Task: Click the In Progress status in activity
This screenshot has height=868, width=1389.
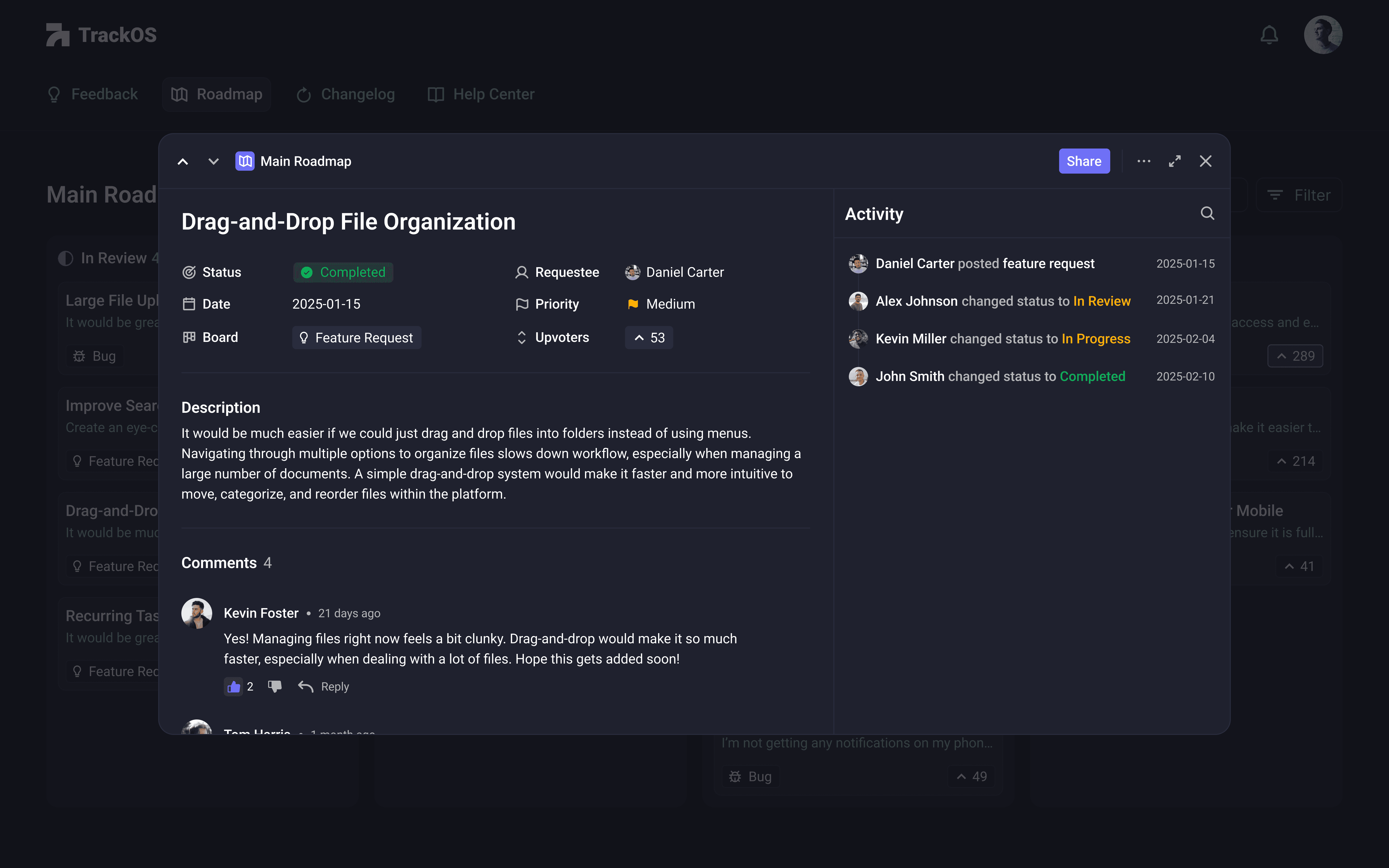Action: [1096, 339]
